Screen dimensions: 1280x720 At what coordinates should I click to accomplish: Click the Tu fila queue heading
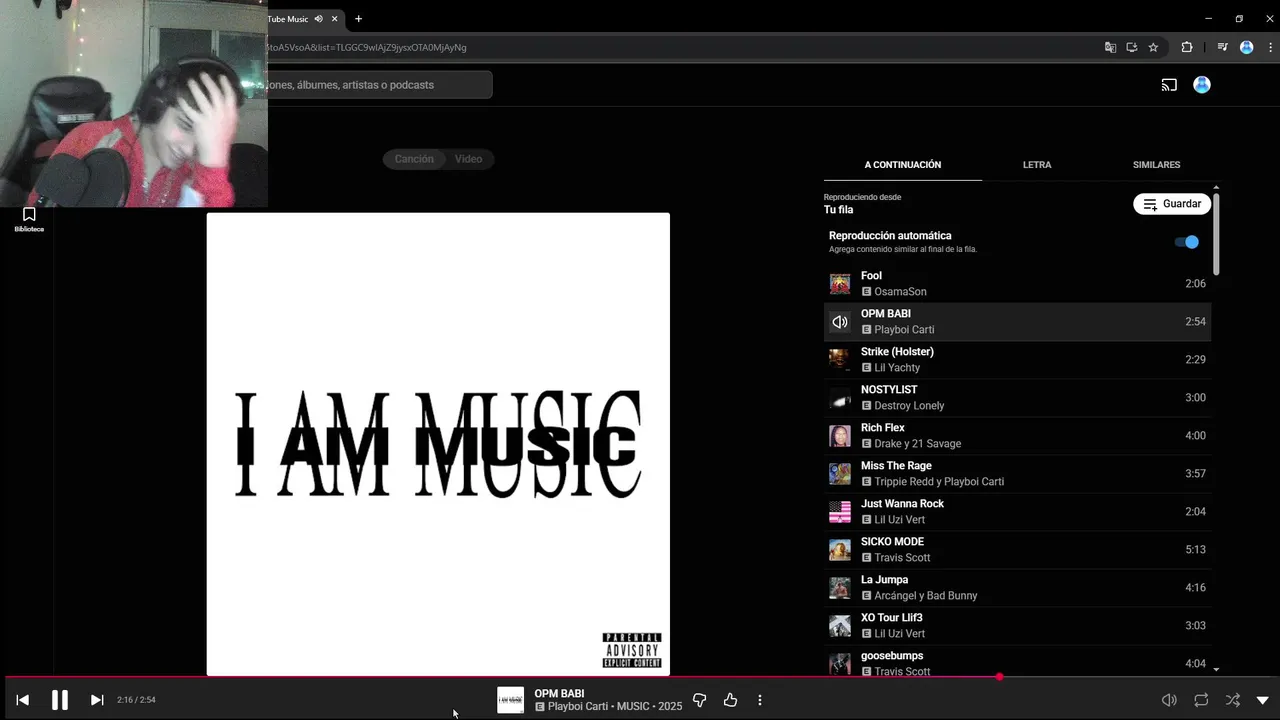click(x=838, y=210)
